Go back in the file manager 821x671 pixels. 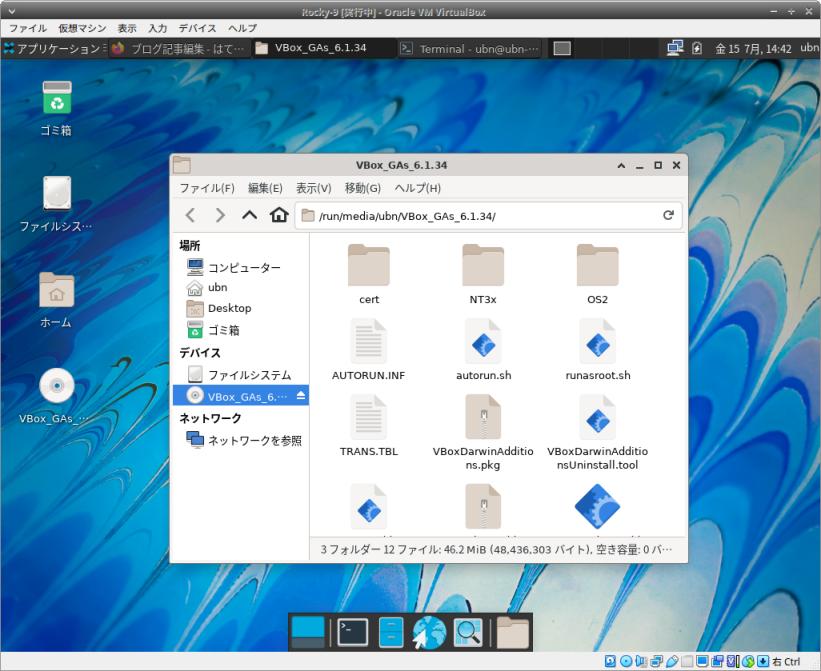tap(191, 215)
